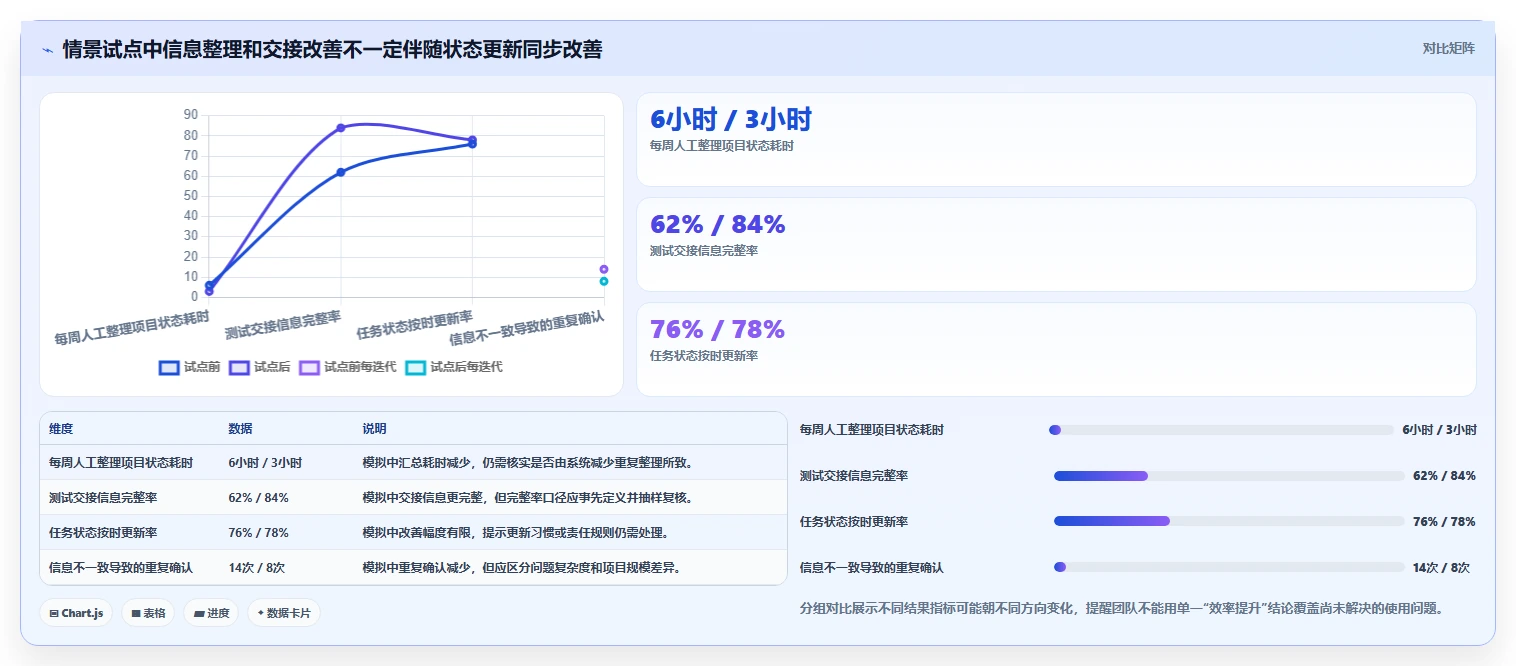
Task: Click table value 6小时 / 3小时
Action: coord(265,463)
